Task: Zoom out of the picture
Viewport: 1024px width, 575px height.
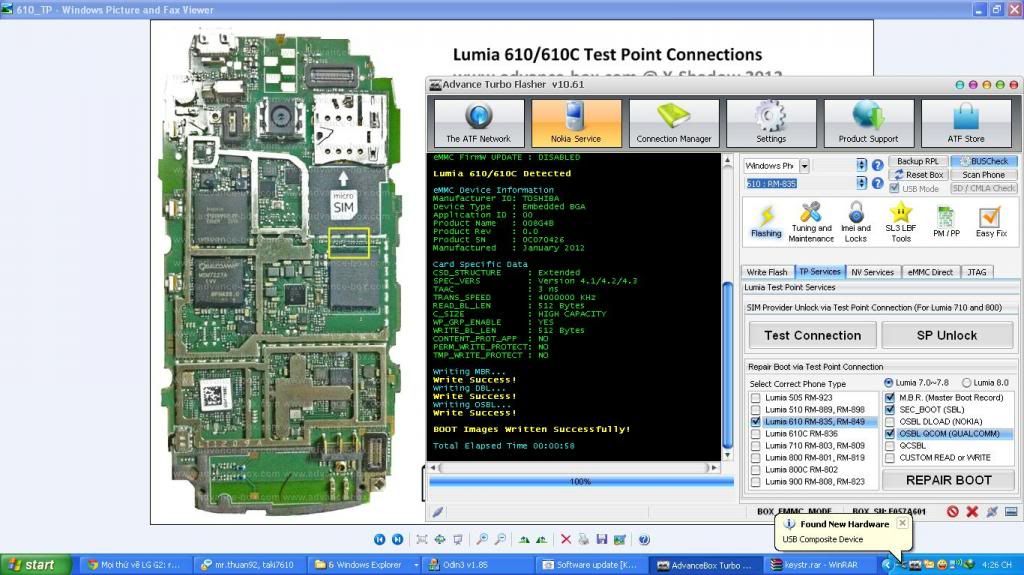Action: 500,540
